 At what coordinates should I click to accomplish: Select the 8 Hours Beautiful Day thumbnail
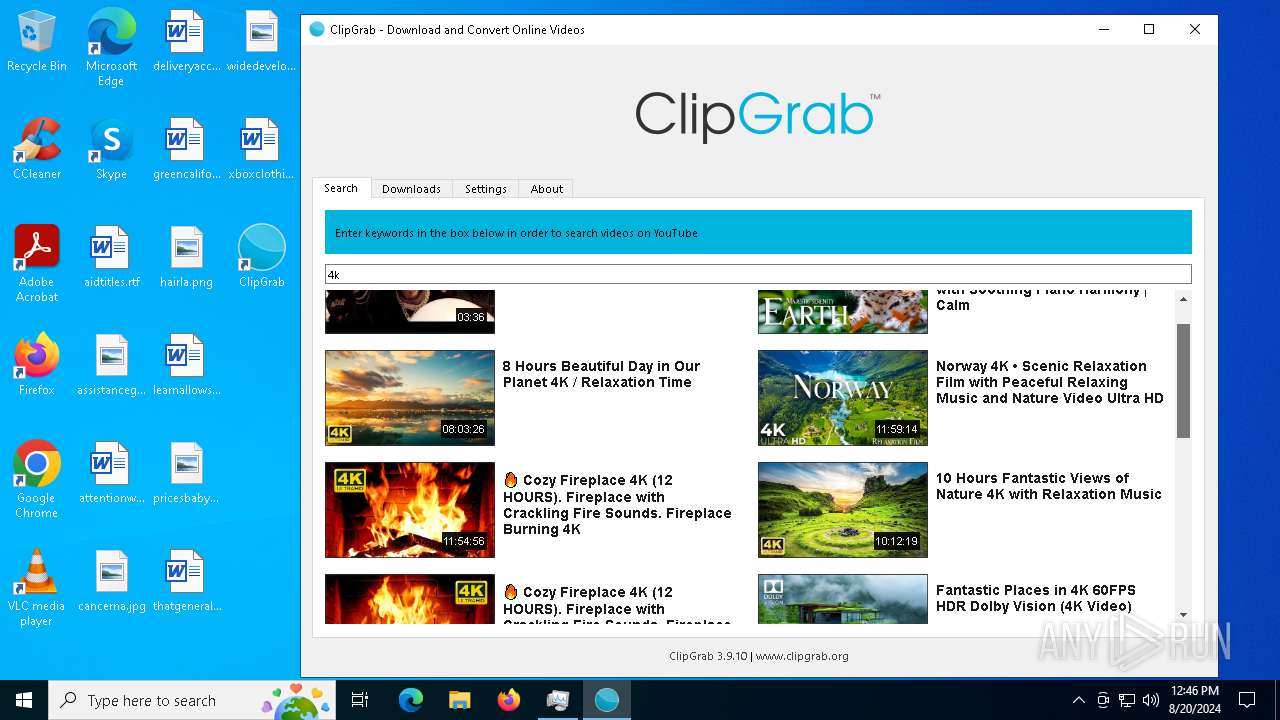pyautogui.click(x=410, y=398)
